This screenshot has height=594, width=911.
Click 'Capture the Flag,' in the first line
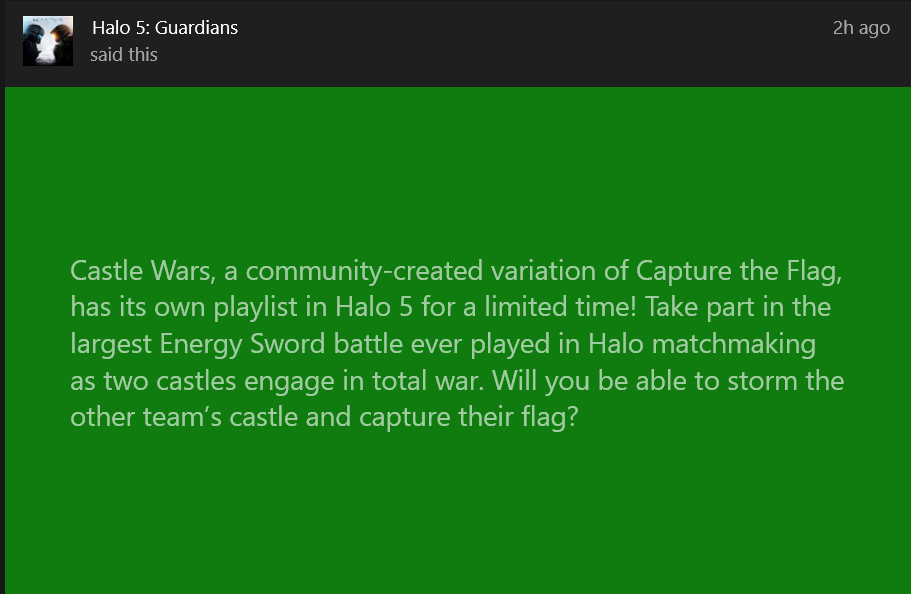tap(738, 271)
